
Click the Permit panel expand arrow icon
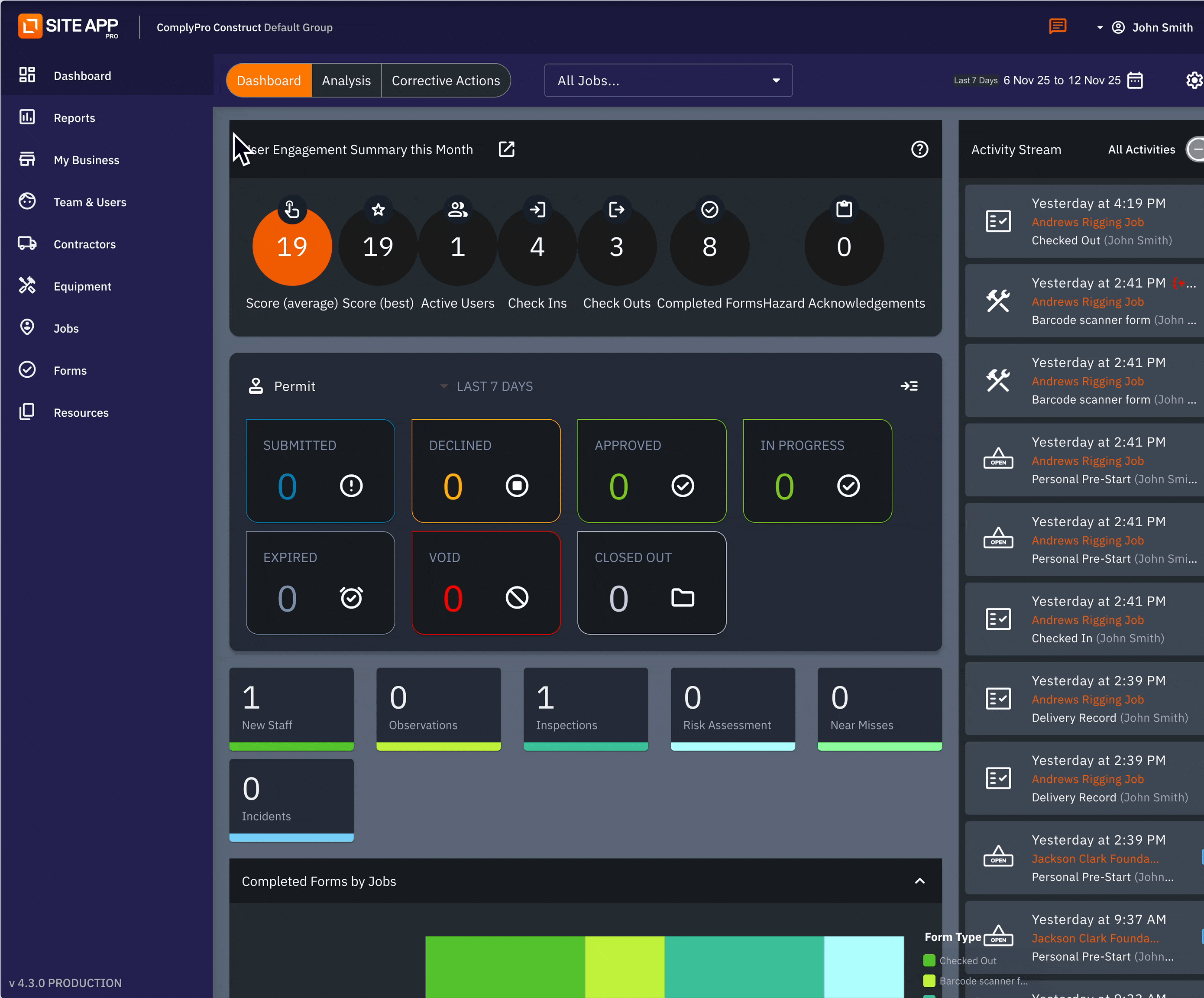tap(909, 386)
